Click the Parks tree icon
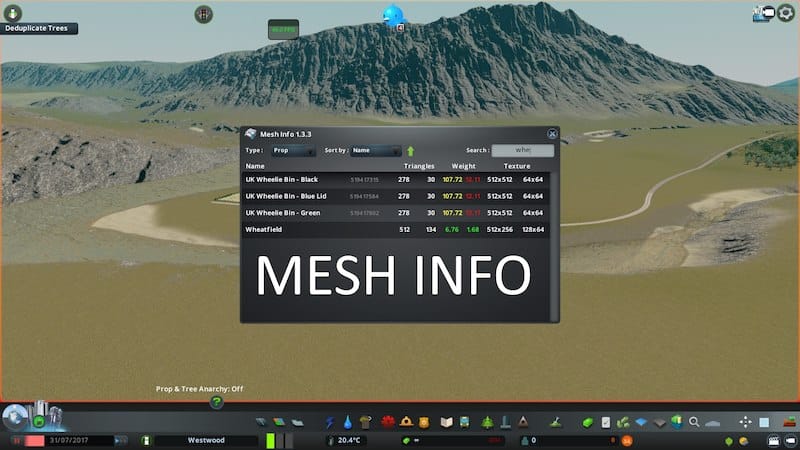Screen dimensions: 800x450 click(x=487, y=422)
